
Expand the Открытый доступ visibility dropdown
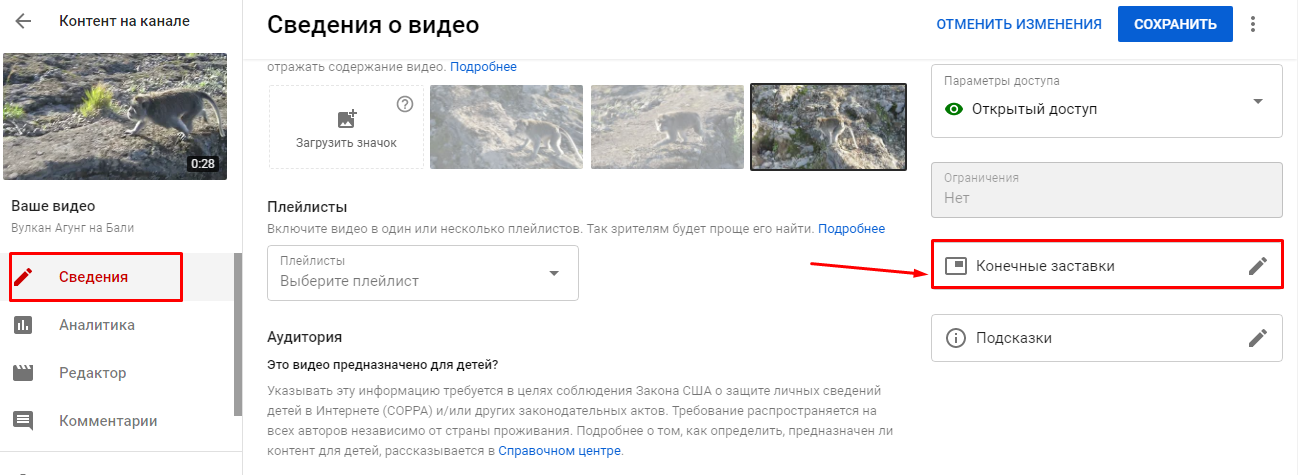[x=1258, y=101]
